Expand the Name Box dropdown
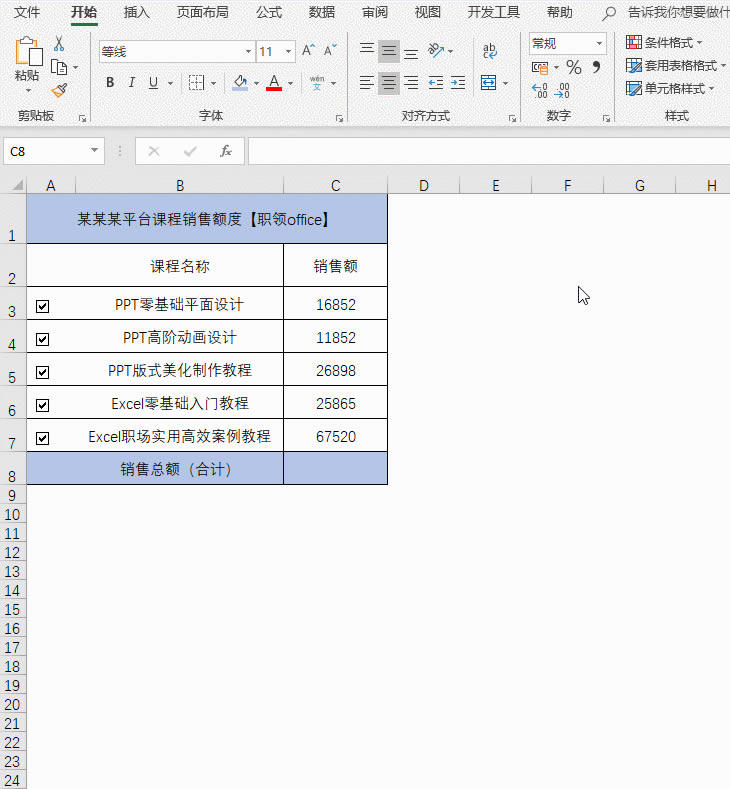 94,150
